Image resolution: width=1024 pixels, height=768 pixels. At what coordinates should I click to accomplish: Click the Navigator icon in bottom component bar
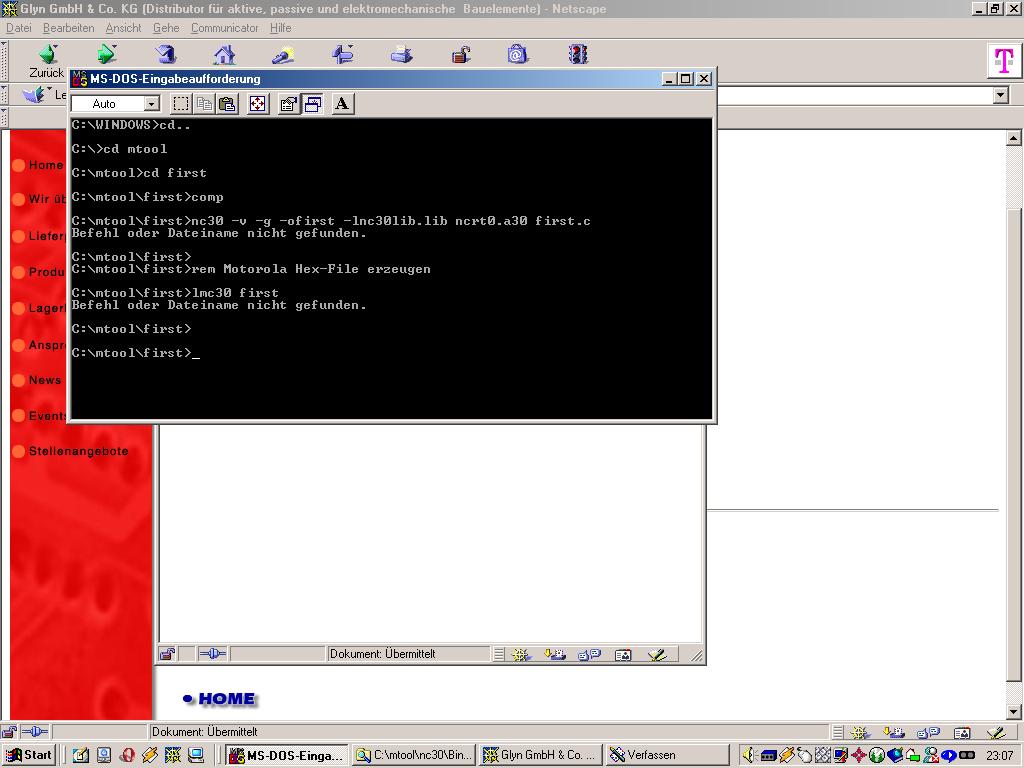(x=859, y=733)
